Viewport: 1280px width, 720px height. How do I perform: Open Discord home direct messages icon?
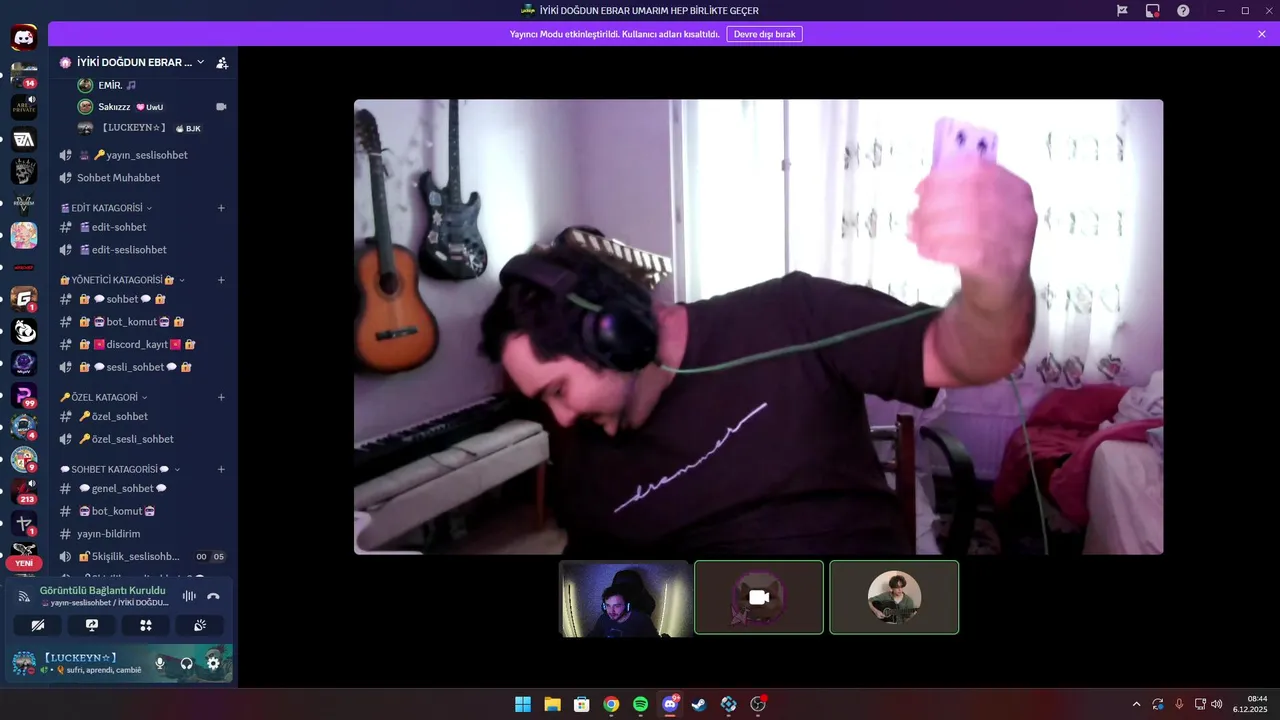(x=24, y=39)
